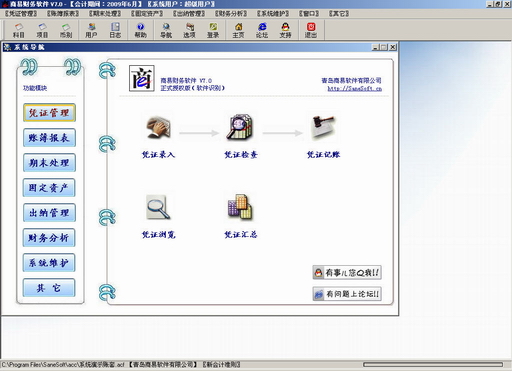
Task: Open 帮助 help icon in toolbar
Action: [140, 30]
